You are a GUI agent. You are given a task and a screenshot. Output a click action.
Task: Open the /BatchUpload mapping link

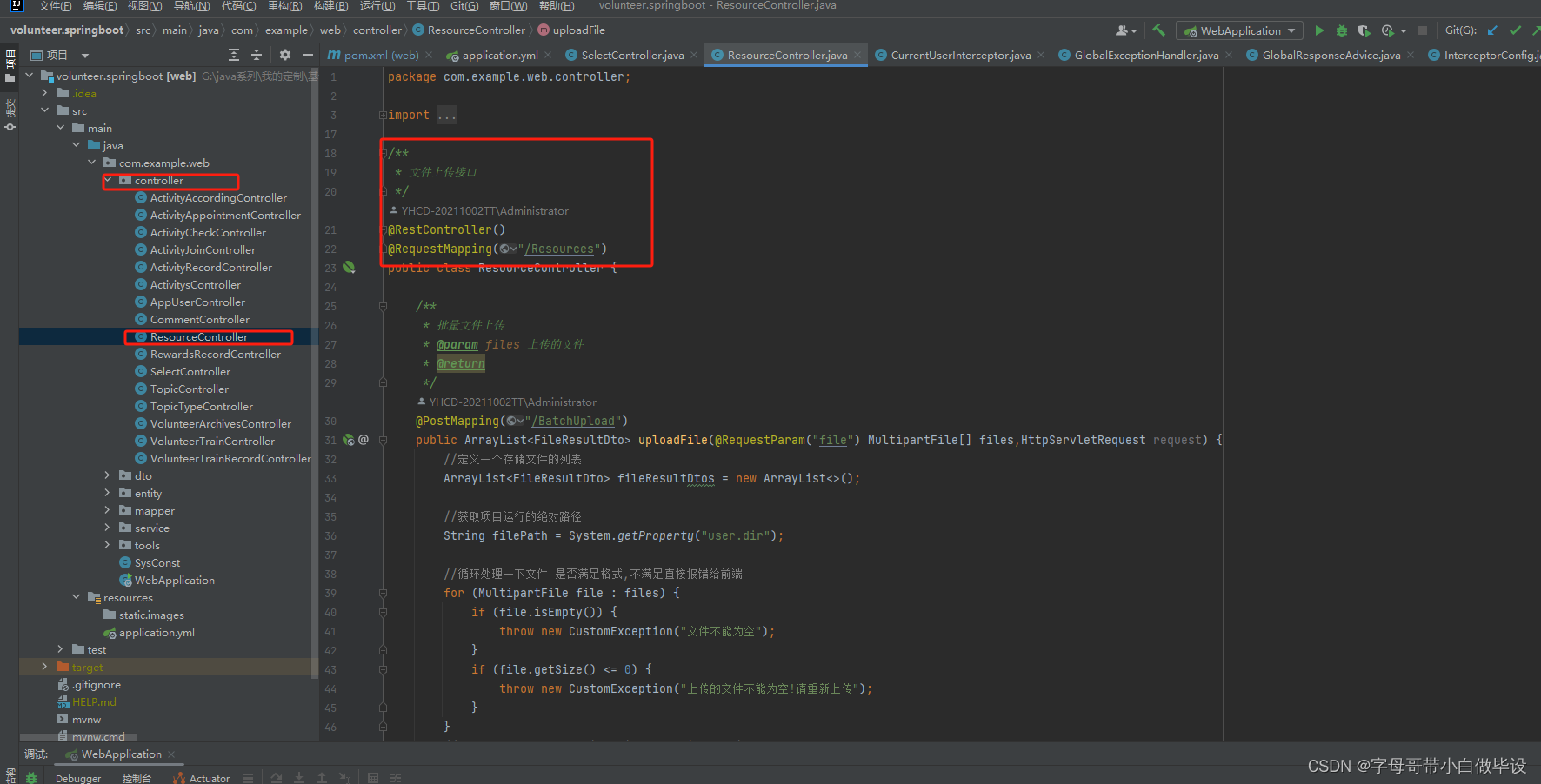coord(573,422)
